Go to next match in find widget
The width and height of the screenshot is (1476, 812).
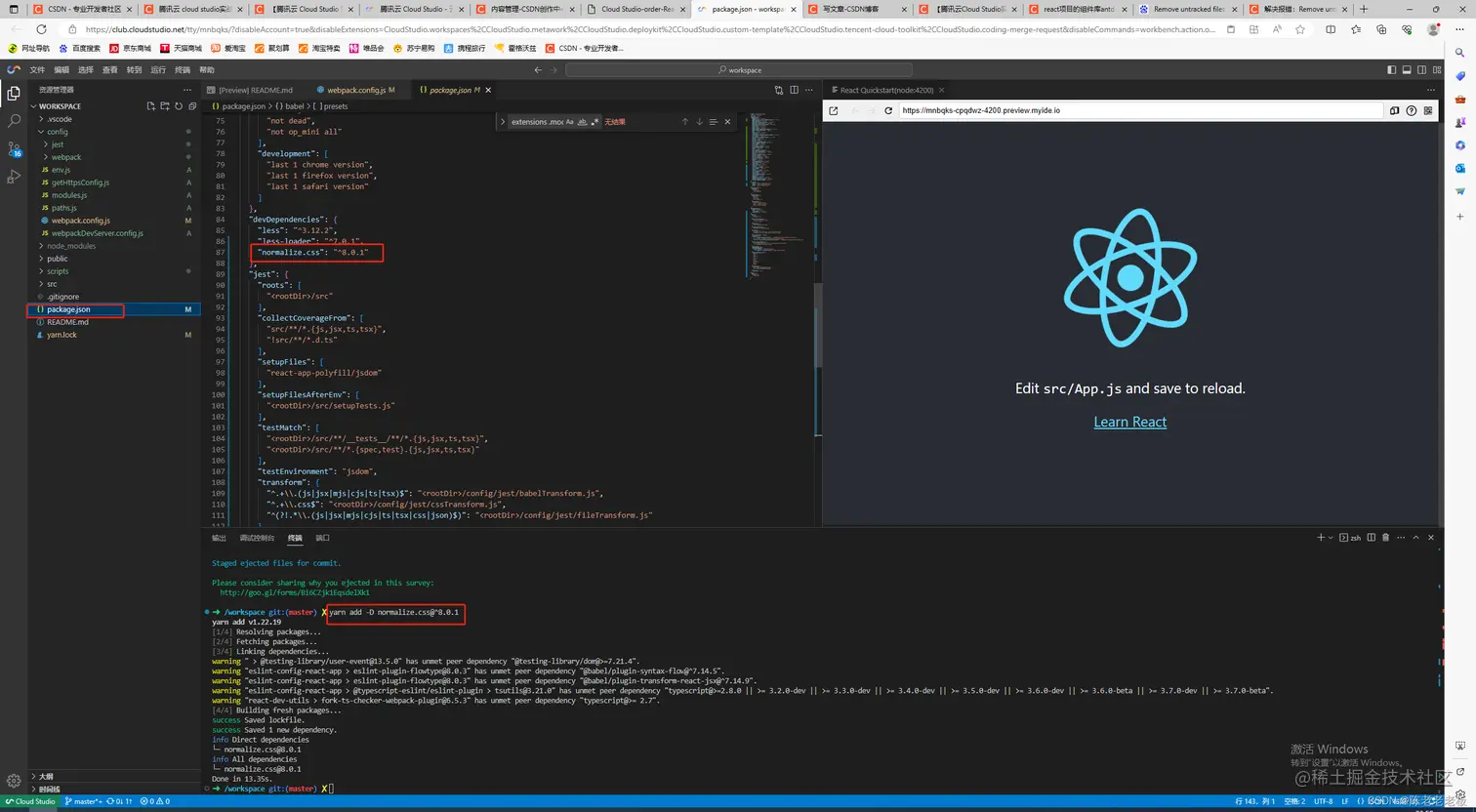699,122
